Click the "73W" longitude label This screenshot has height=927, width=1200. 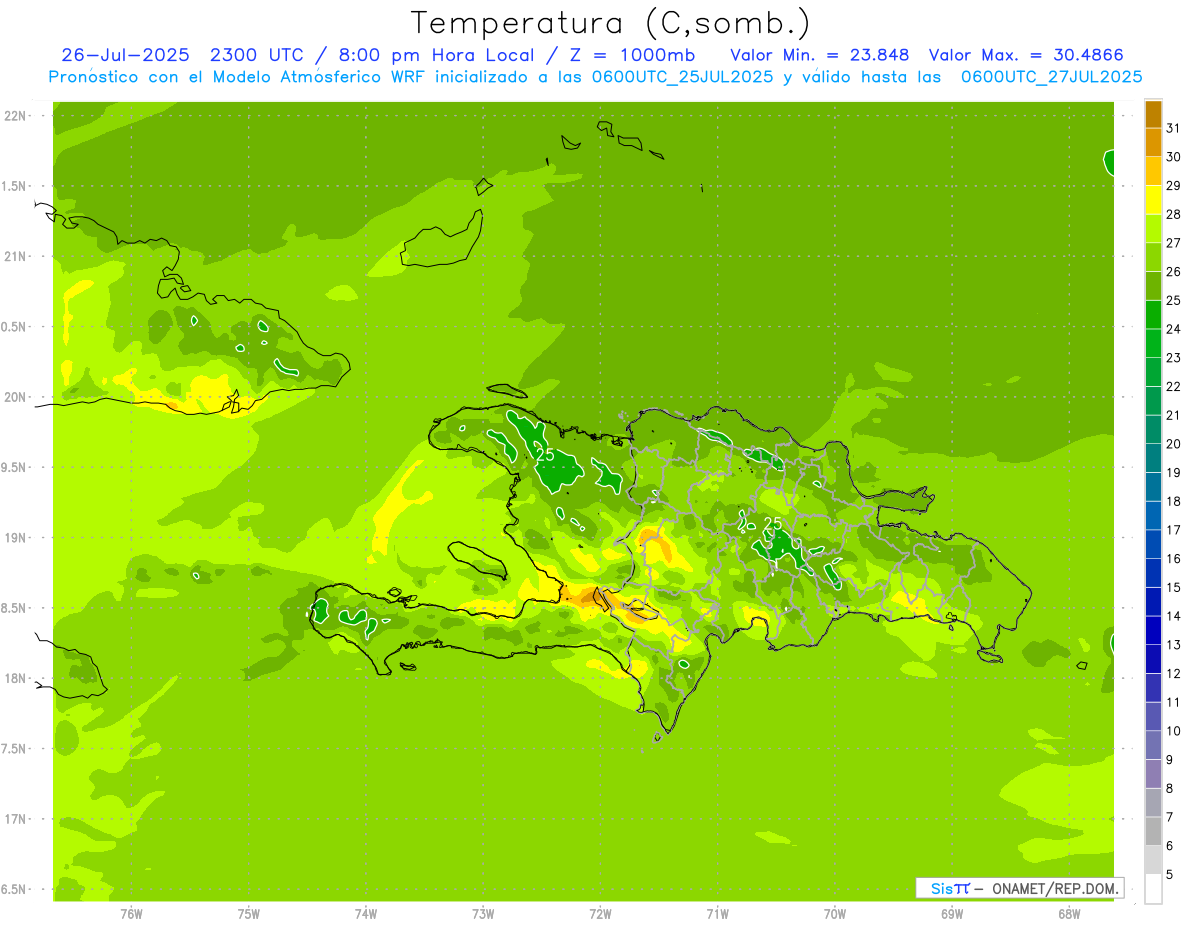click(x=483, y=914)
